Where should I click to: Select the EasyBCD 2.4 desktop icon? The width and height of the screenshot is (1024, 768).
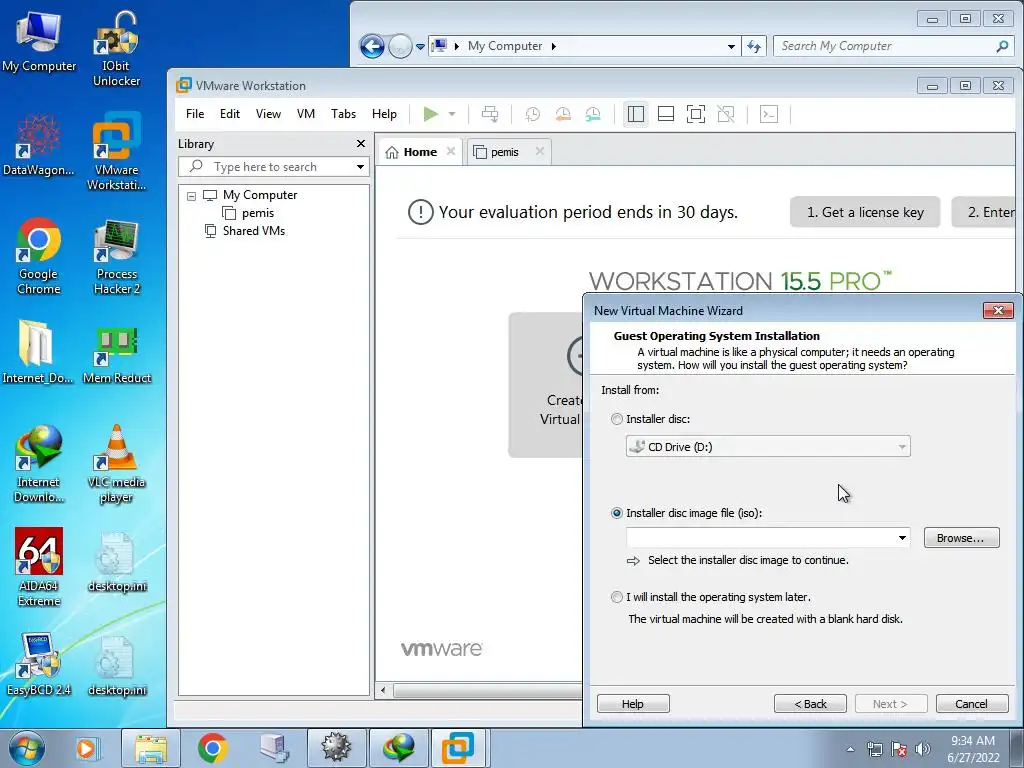pyautogui.click(x=39, y=664)
